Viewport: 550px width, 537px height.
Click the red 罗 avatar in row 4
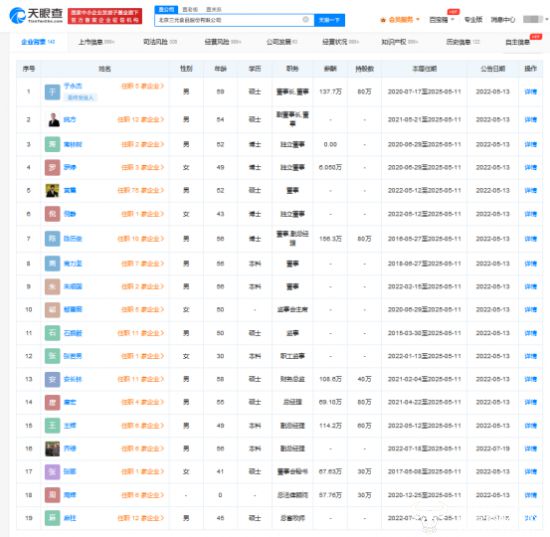click(x=52, y=167)
